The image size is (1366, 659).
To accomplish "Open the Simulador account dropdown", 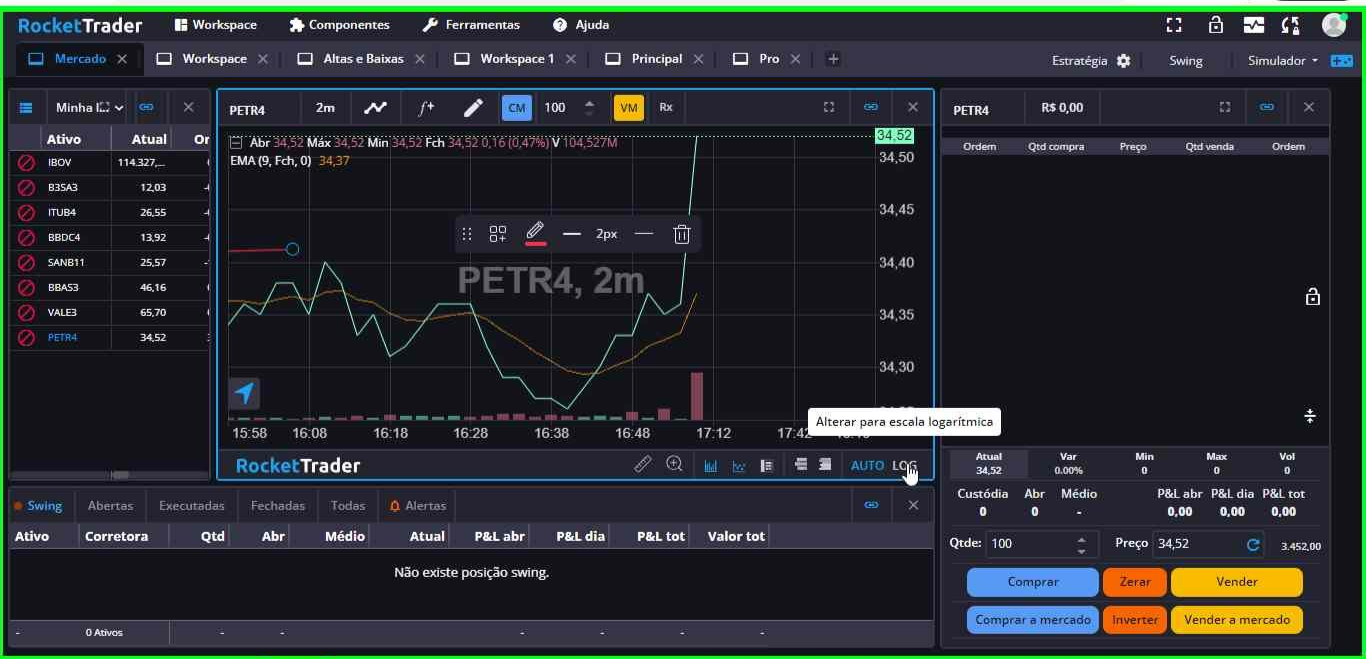I will (1283, 61).
